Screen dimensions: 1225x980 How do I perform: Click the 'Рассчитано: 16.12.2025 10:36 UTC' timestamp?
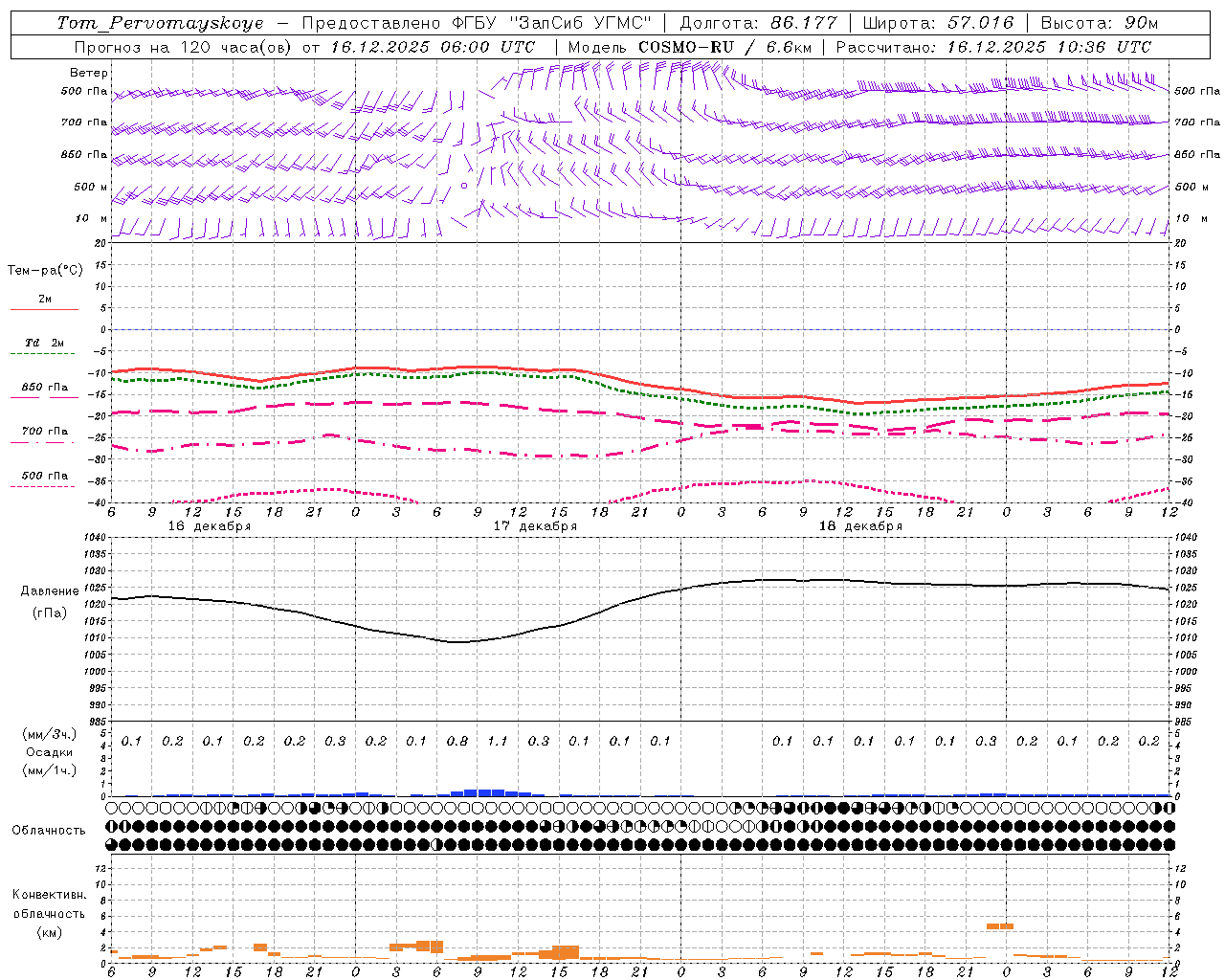994,47
